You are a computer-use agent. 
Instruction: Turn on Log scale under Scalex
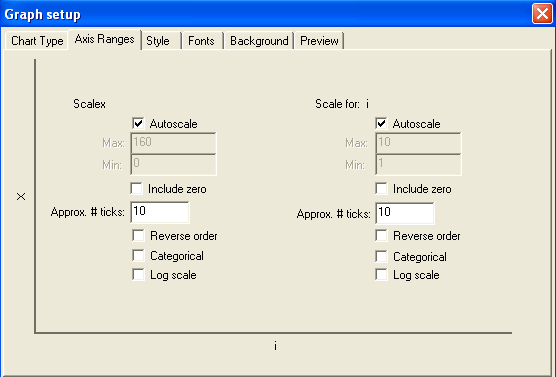click(x=138, y=275)
